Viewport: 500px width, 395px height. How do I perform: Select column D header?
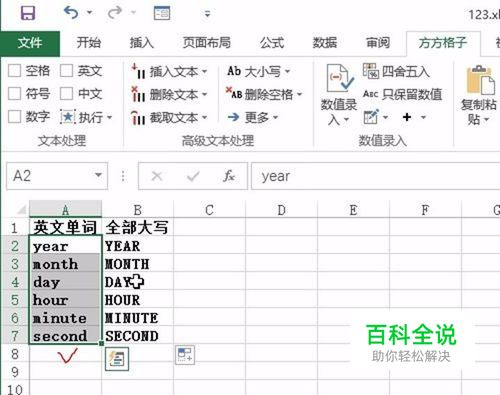(282, 210)
